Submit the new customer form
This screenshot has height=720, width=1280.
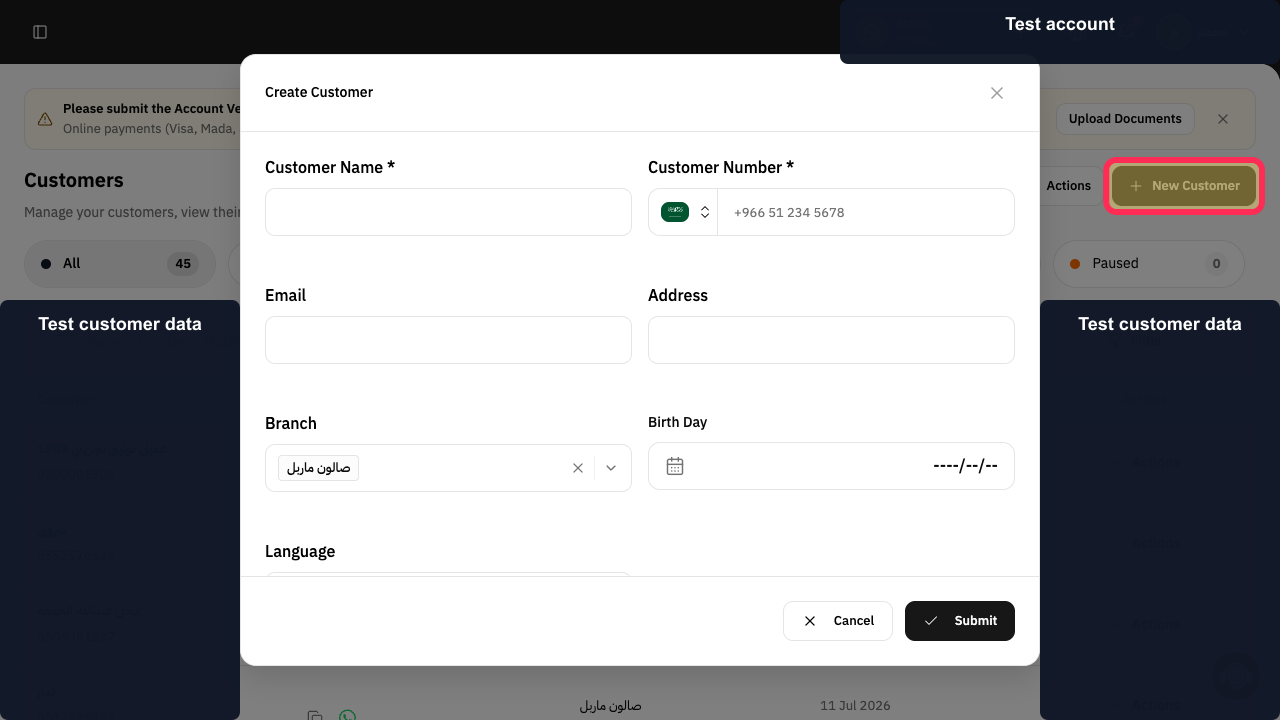(960, 621)
